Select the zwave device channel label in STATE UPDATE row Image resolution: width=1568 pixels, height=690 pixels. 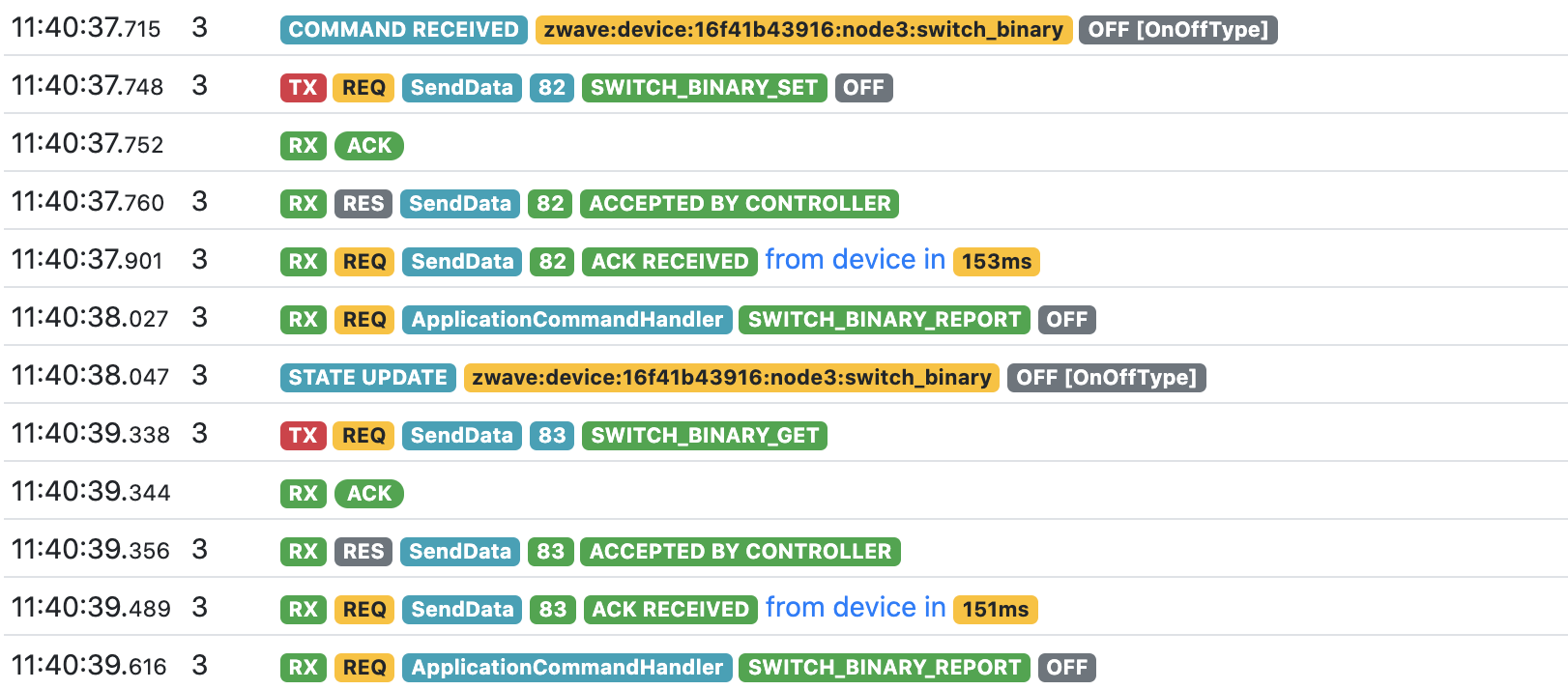tap(731, 378)
